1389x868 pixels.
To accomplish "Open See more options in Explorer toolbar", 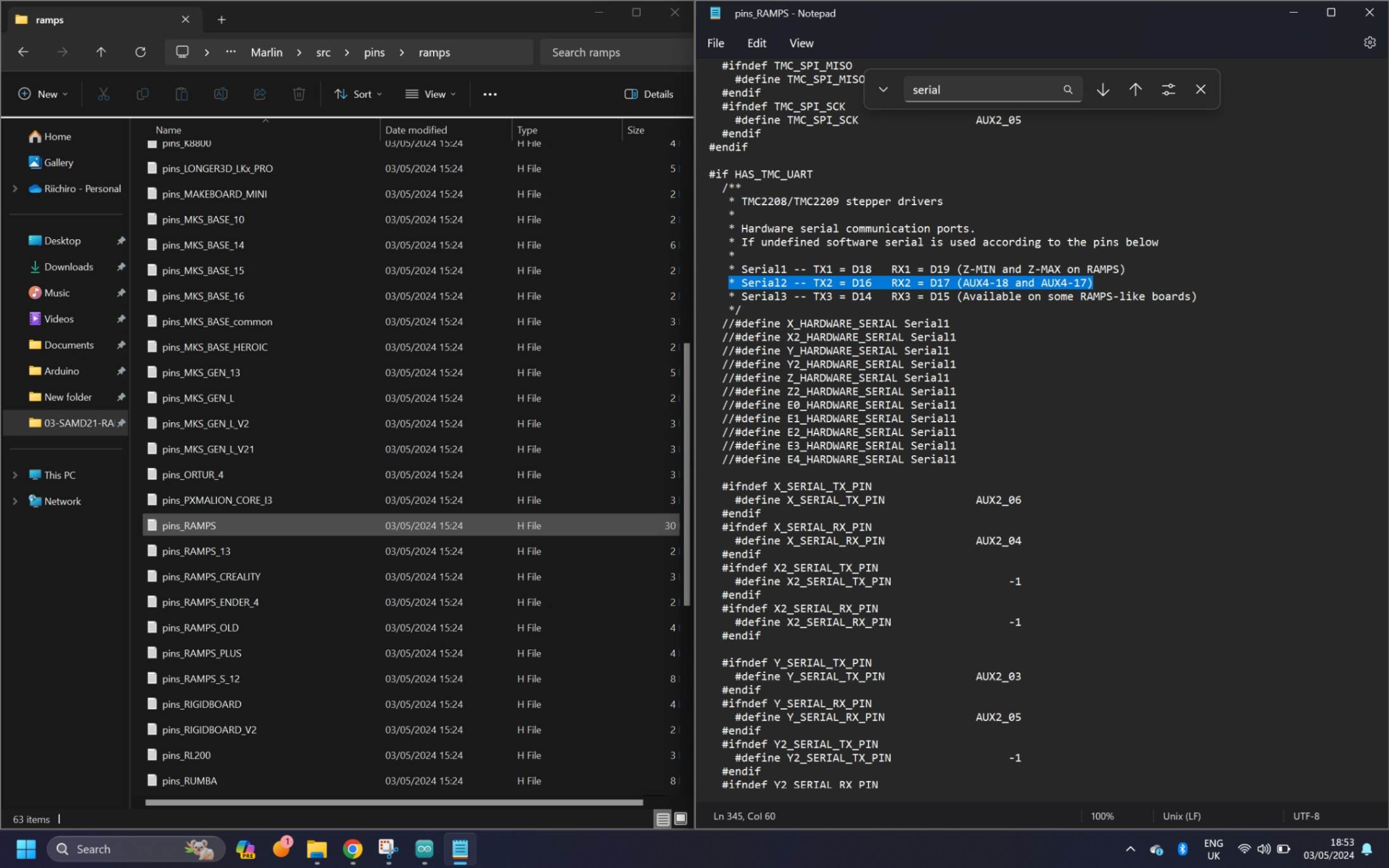I will coord(490,94).
